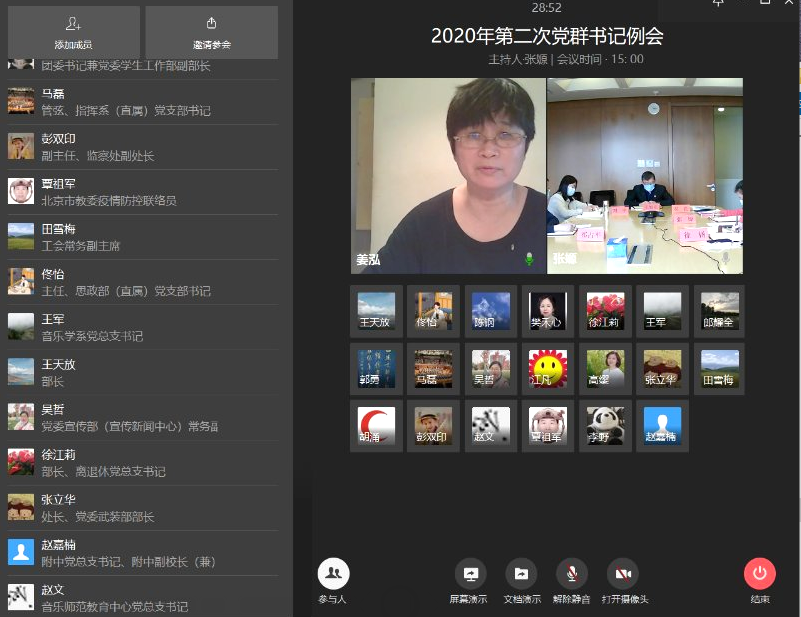Click 彭双印's tile in participant grid
This screenshot has width=801, height=617.
(x=433, y=426)
